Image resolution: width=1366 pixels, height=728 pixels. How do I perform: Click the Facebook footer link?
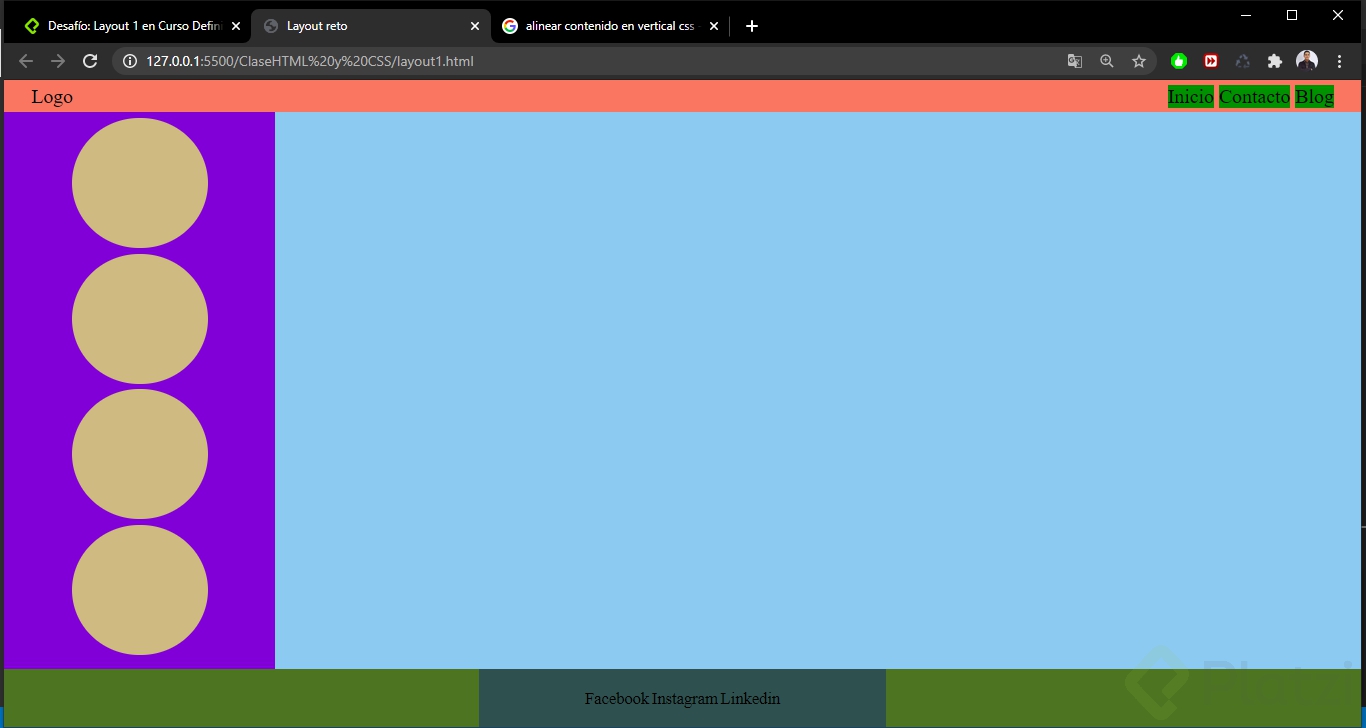coord(617,699)
